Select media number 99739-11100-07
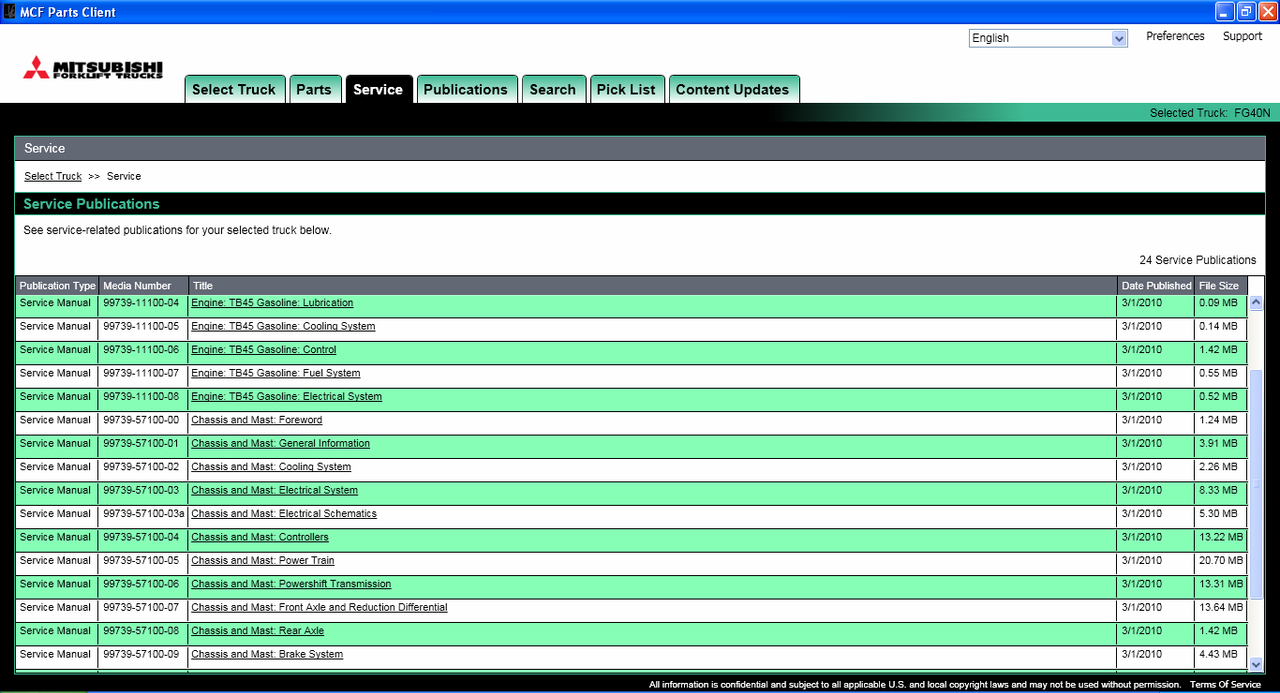 click(143, 373)
